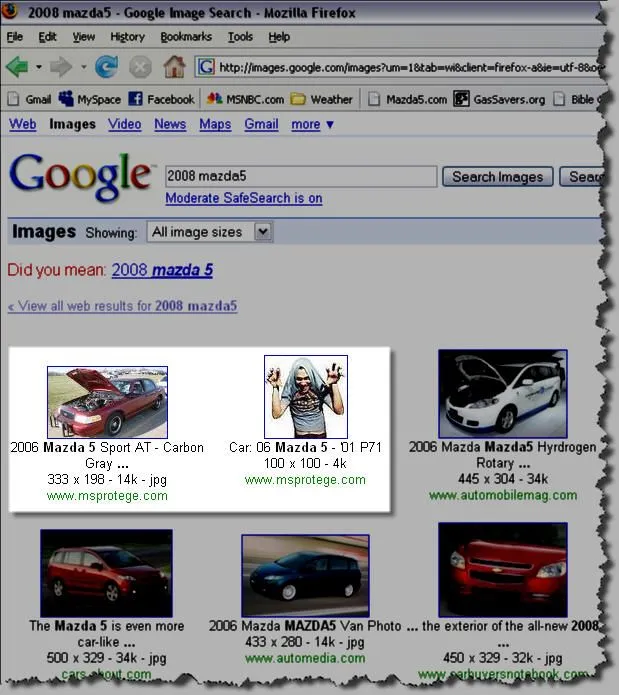Click in the Google search text field
Screen dimensions: 619x695
pyautogui.click(x=300, y=176)
